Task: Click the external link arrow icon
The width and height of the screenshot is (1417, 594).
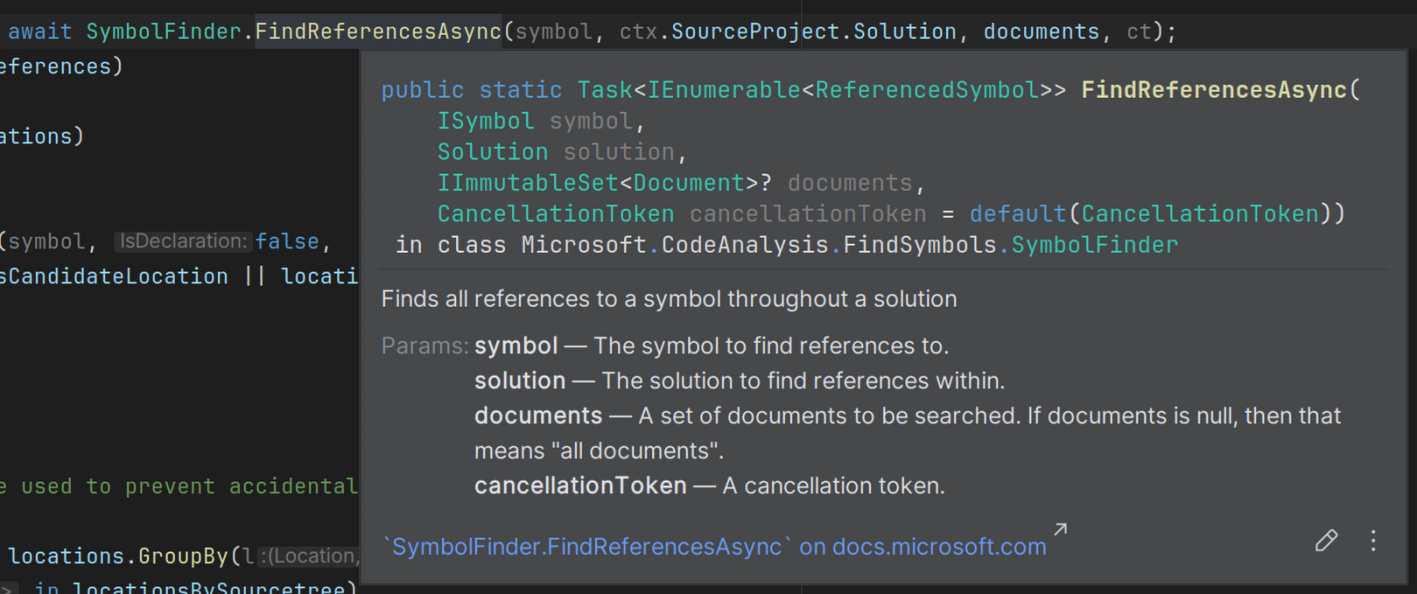Action: [1060, 529]
